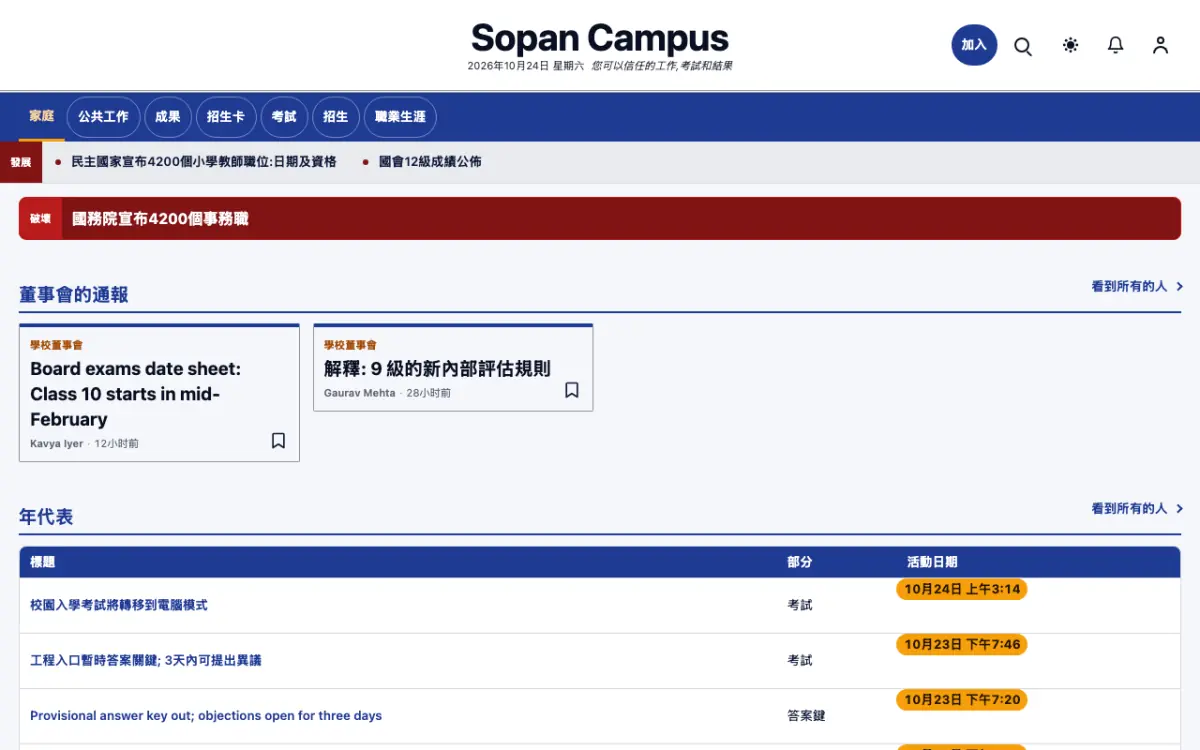Click the 活動日期 column header
Viewport: 1200px width, 750px height.
932,562
